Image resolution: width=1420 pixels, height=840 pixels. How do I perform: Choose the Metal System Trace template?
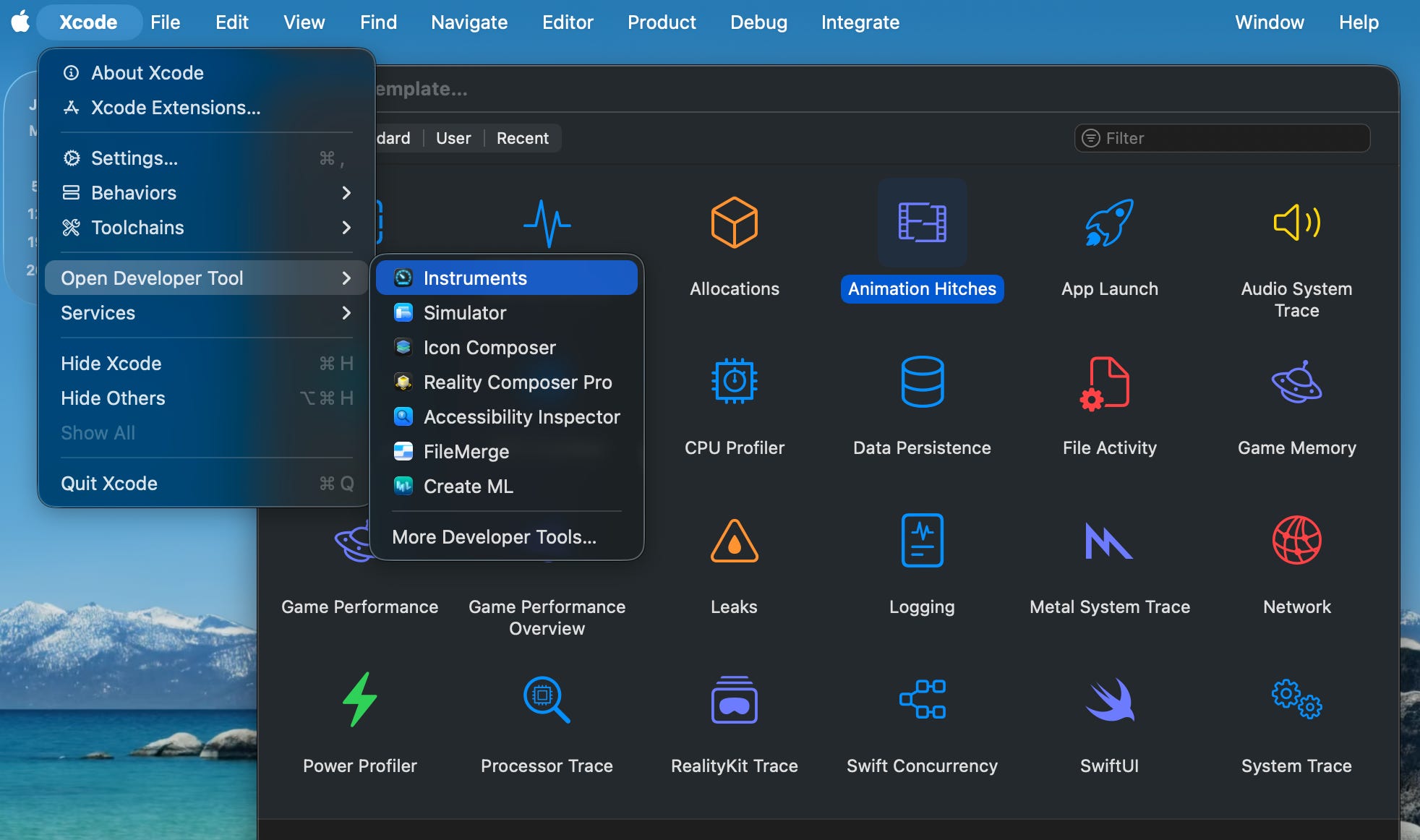pos(1109,541)
